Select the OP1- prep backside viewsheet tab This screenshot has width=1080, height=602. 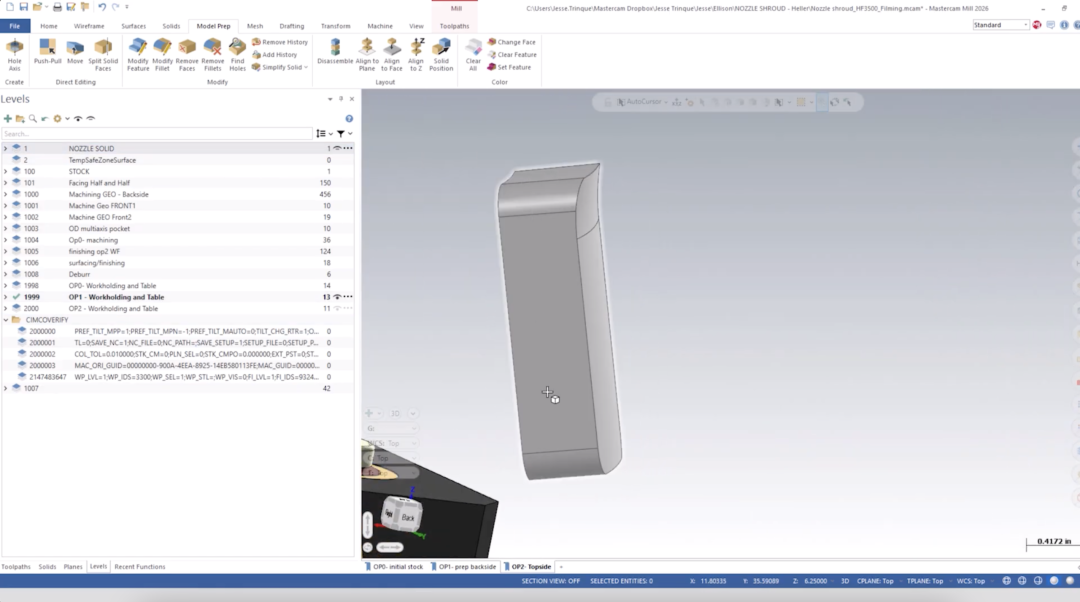coord(463,567)
